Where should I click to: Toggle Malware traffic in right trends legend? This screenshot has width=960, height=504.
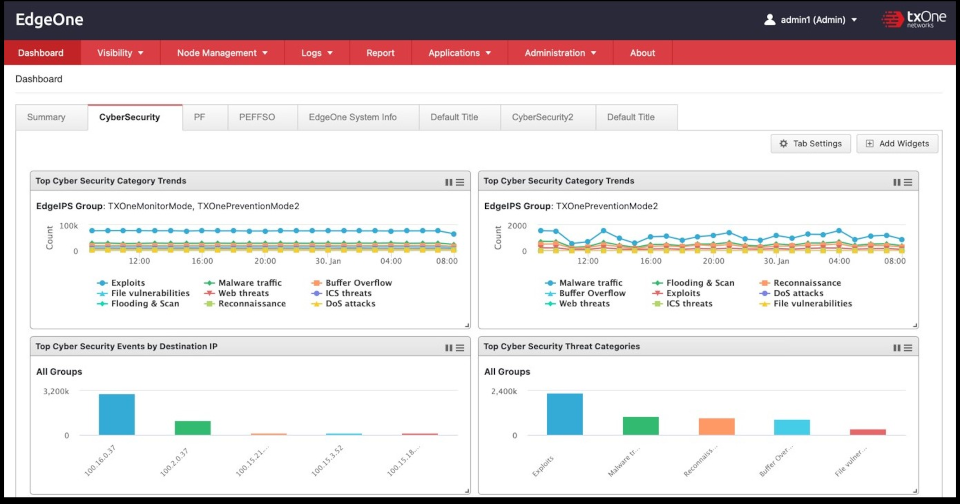pos(583,283)
